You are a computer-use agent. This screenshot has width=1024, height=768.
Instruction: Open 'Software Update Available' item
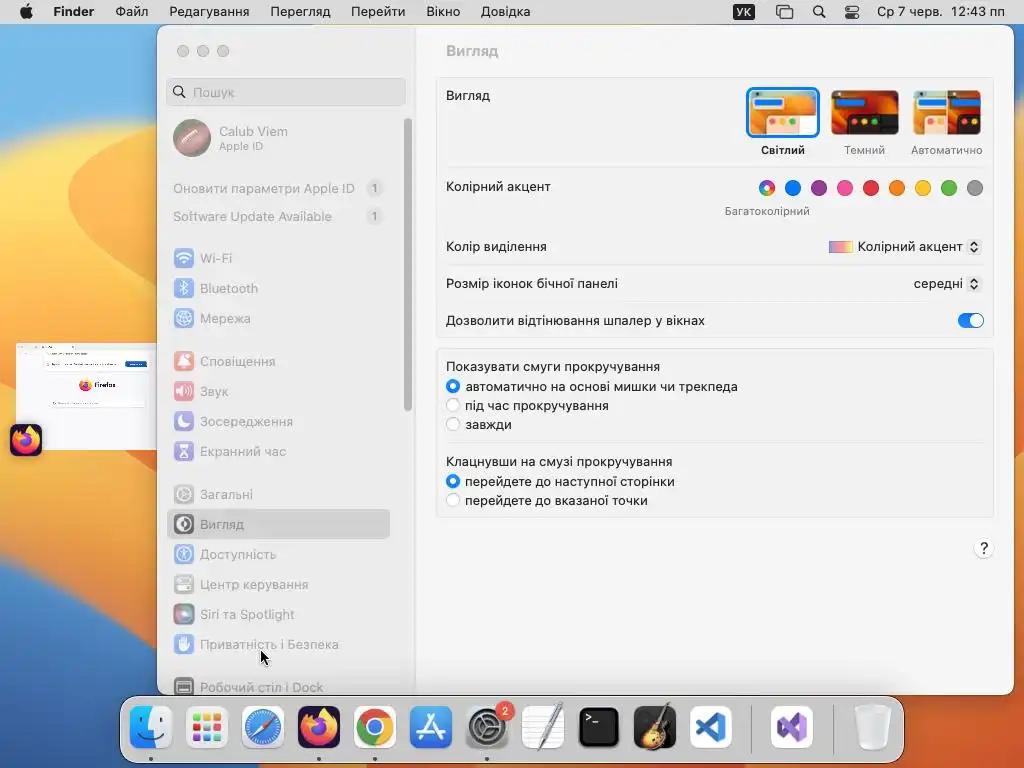pos(279,216)
